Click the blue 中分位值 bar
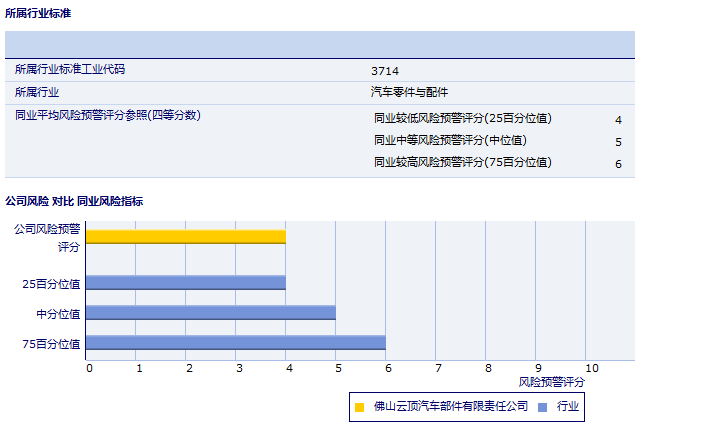Viewport: 720px width, 427px height. (210, 312)
